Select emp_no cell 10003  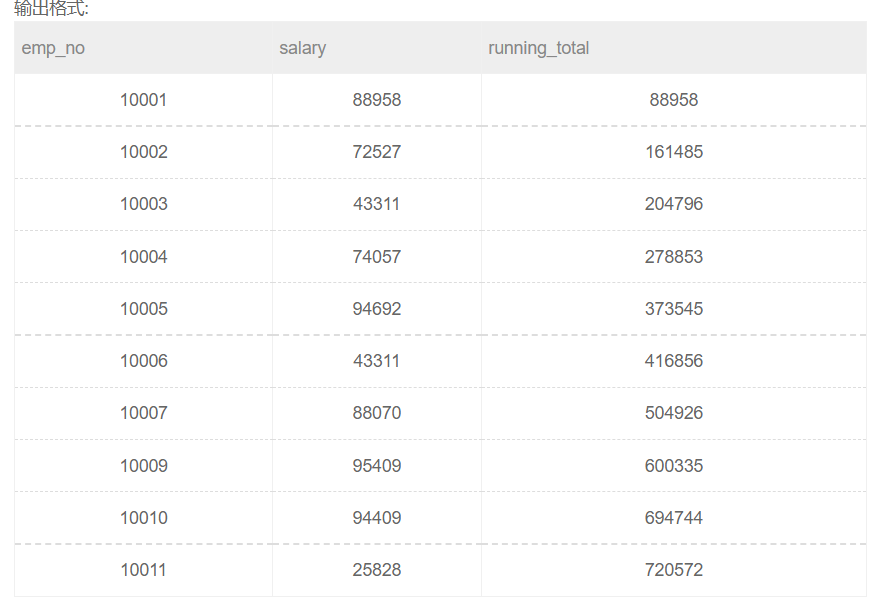[x=144, y=204]
